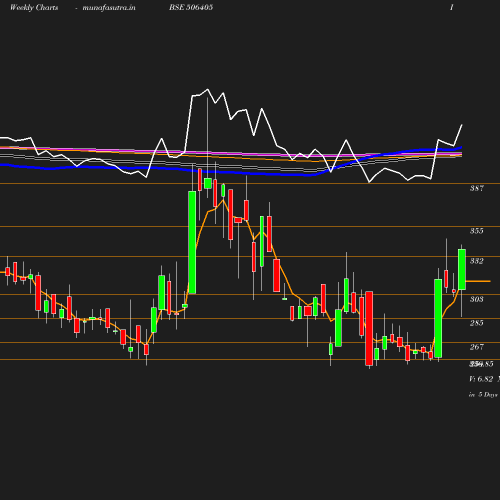Viewport: 500px width, 500px height.
Task: Click the 'in 5 Days' label
Action: tap(483, 395)
